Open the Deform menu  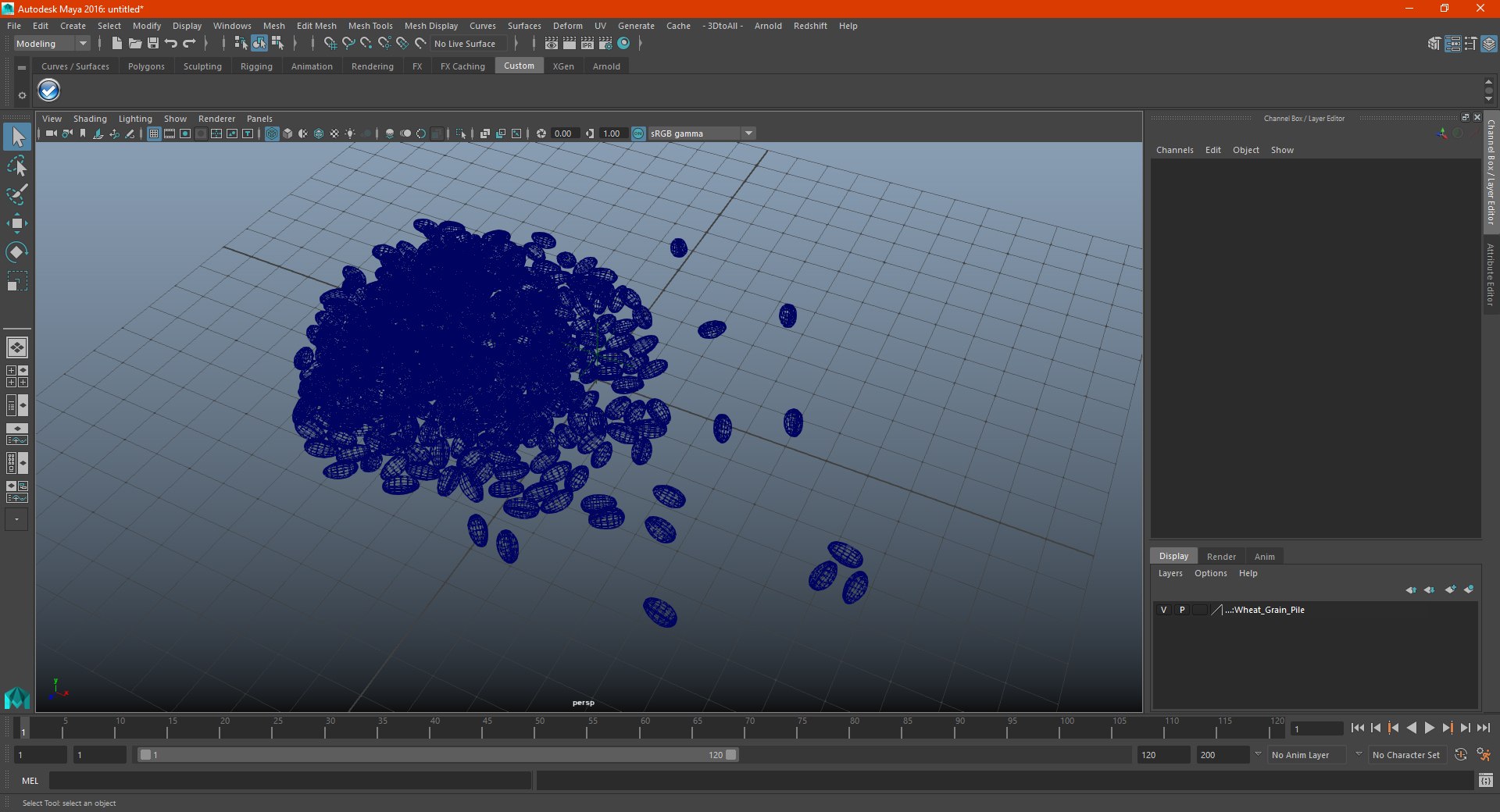567,26
